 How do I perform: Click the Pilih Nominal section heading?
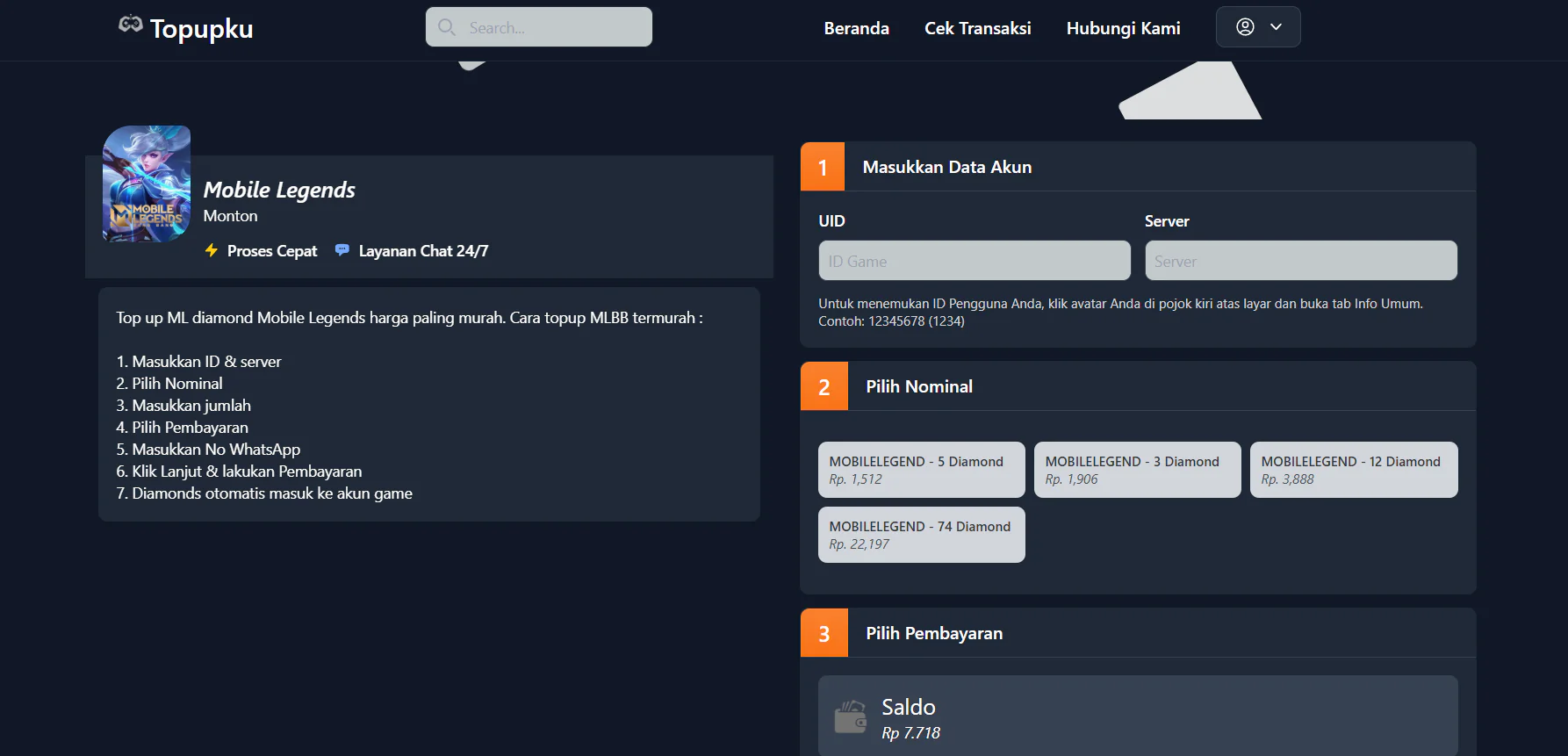(919, 386)
